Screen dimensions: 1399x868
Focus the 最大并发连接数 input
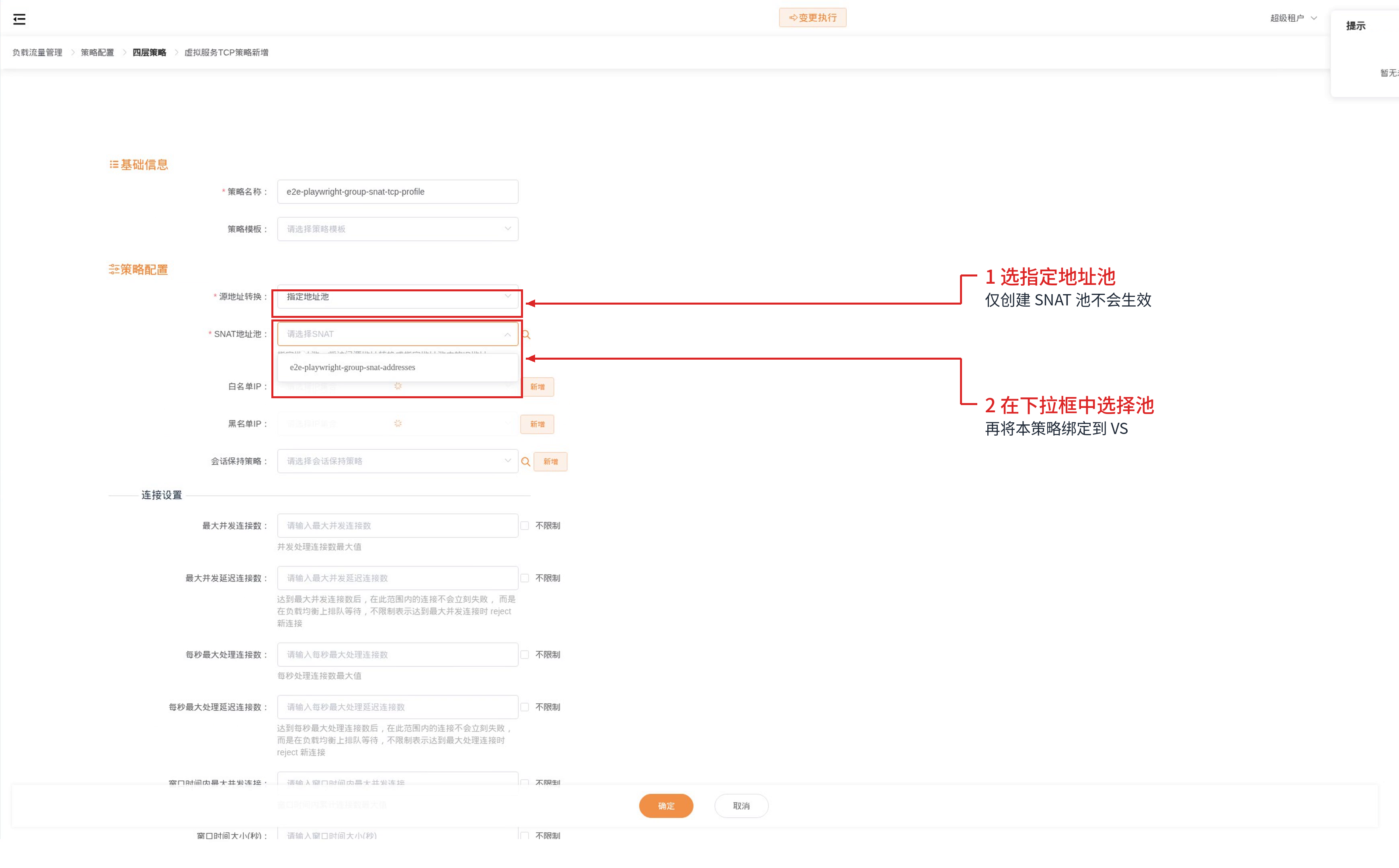398,525
